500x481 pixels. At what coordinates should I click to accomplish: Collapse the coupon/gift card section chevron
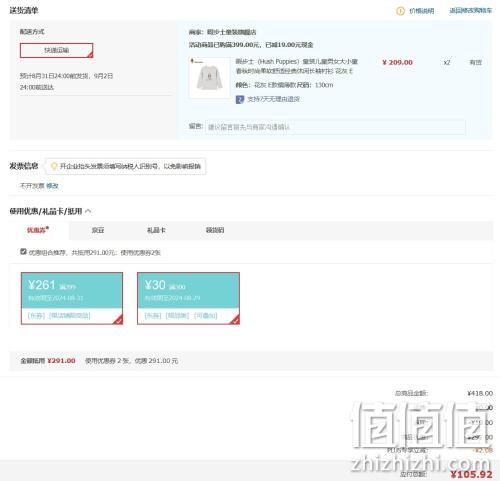(x=88, y=211)
